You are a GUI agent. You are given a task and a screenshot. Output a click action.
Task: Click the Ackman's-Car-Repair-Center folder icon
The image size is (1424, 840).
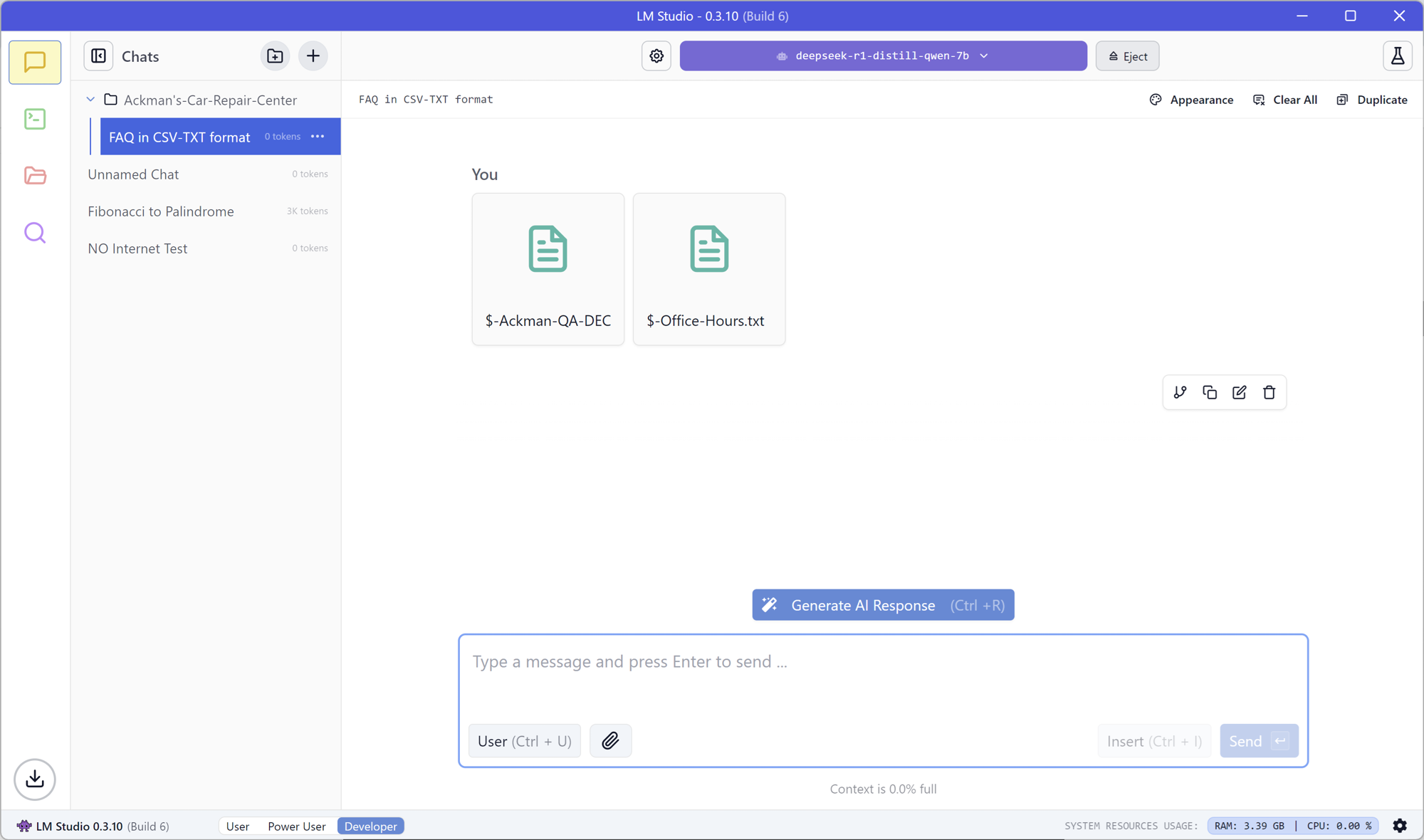point(110,100)
